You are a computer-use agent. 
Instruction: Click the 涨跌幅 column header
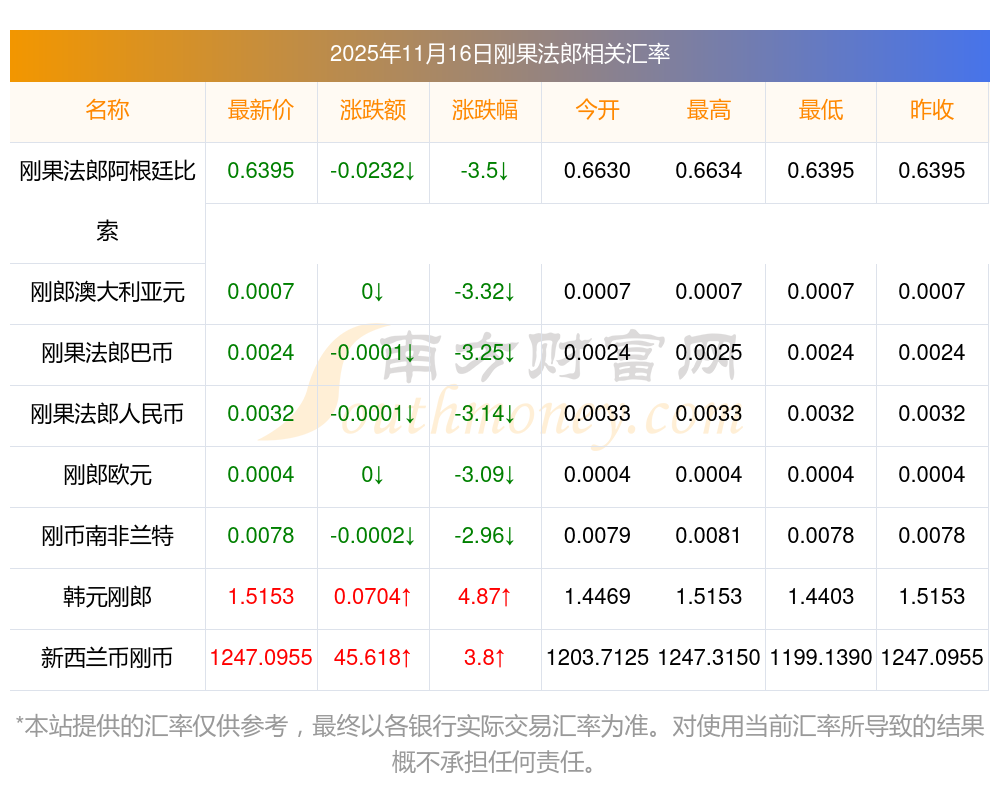tap(485, 110)
